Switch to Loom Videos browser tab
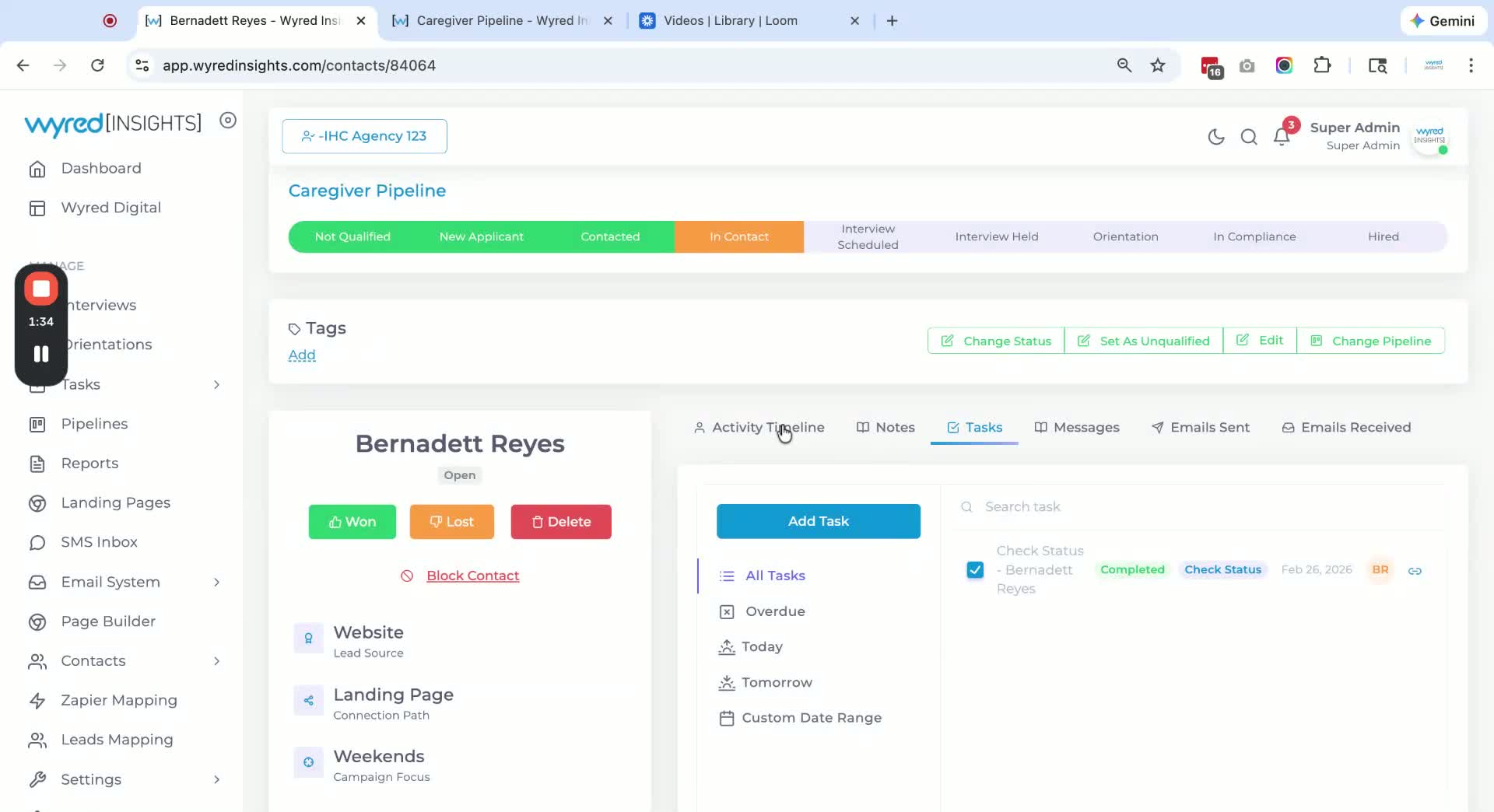 point(747,21)
